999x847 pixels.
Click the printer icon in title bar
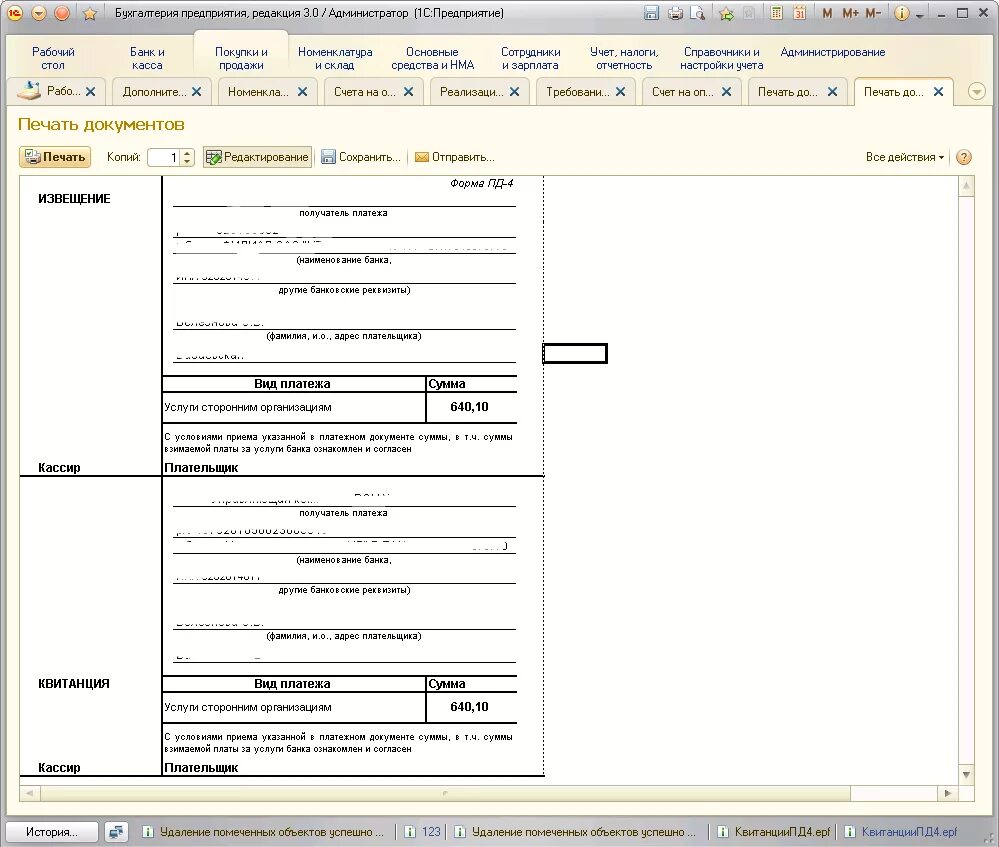coord(675,13)
